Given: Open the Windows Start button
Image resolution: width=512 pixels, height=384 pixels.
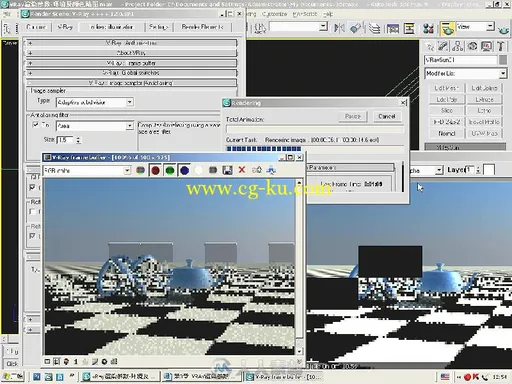Looking at the screenshot, I should (12, 377).
